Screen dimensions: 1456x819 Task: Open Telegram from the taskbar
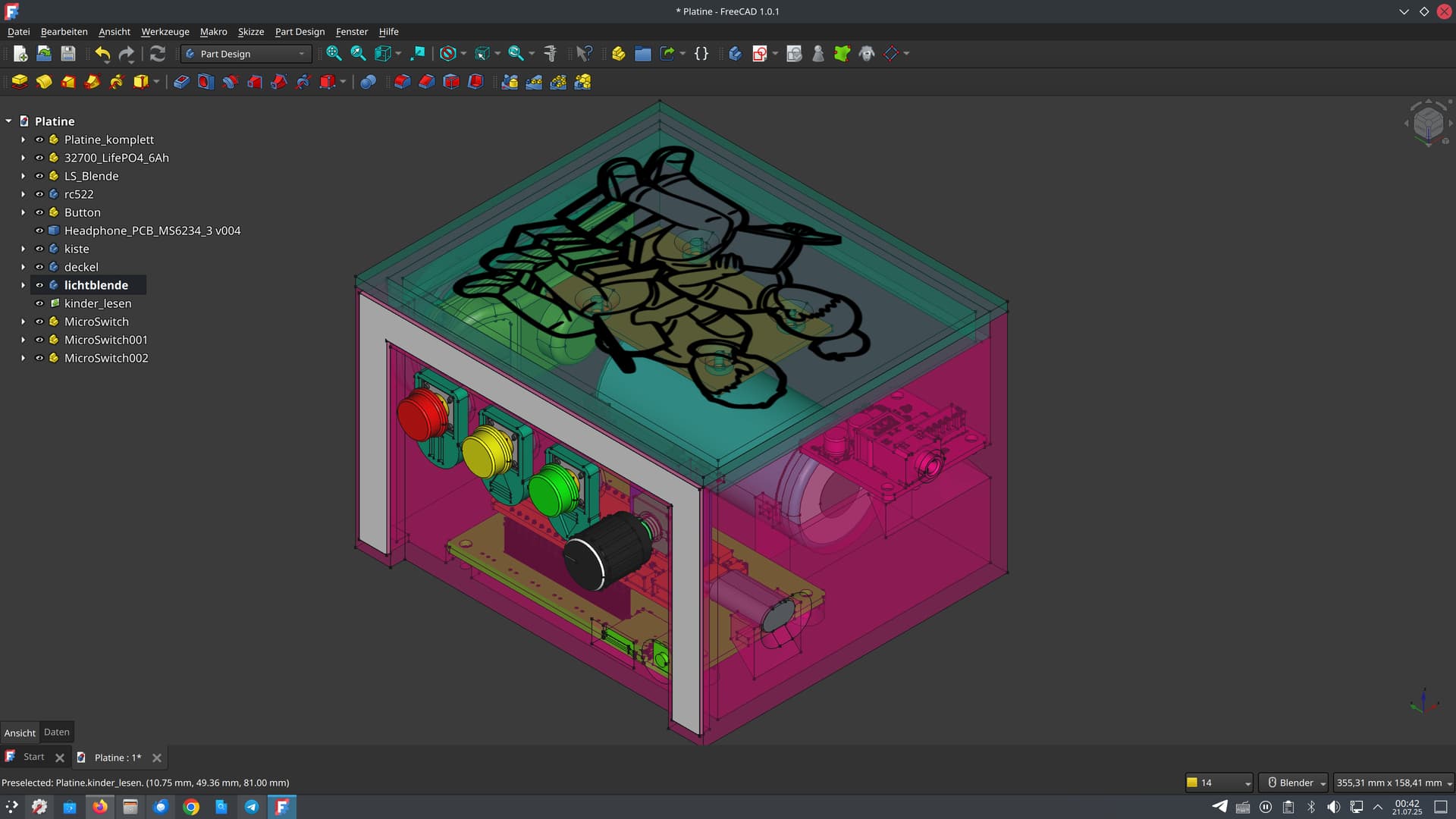252,807
